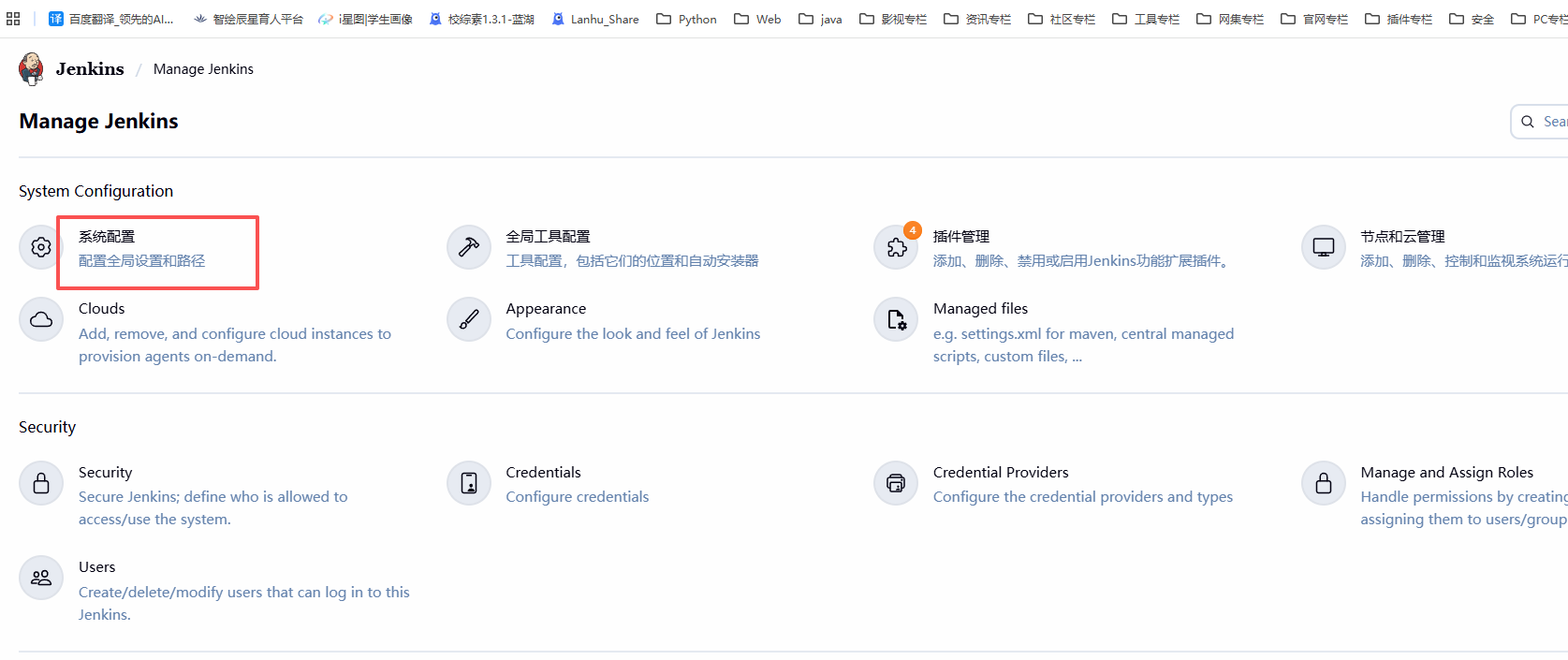Open 全局工具配置 link
The width and height of the screenshot is (1568, 660).
549,237
